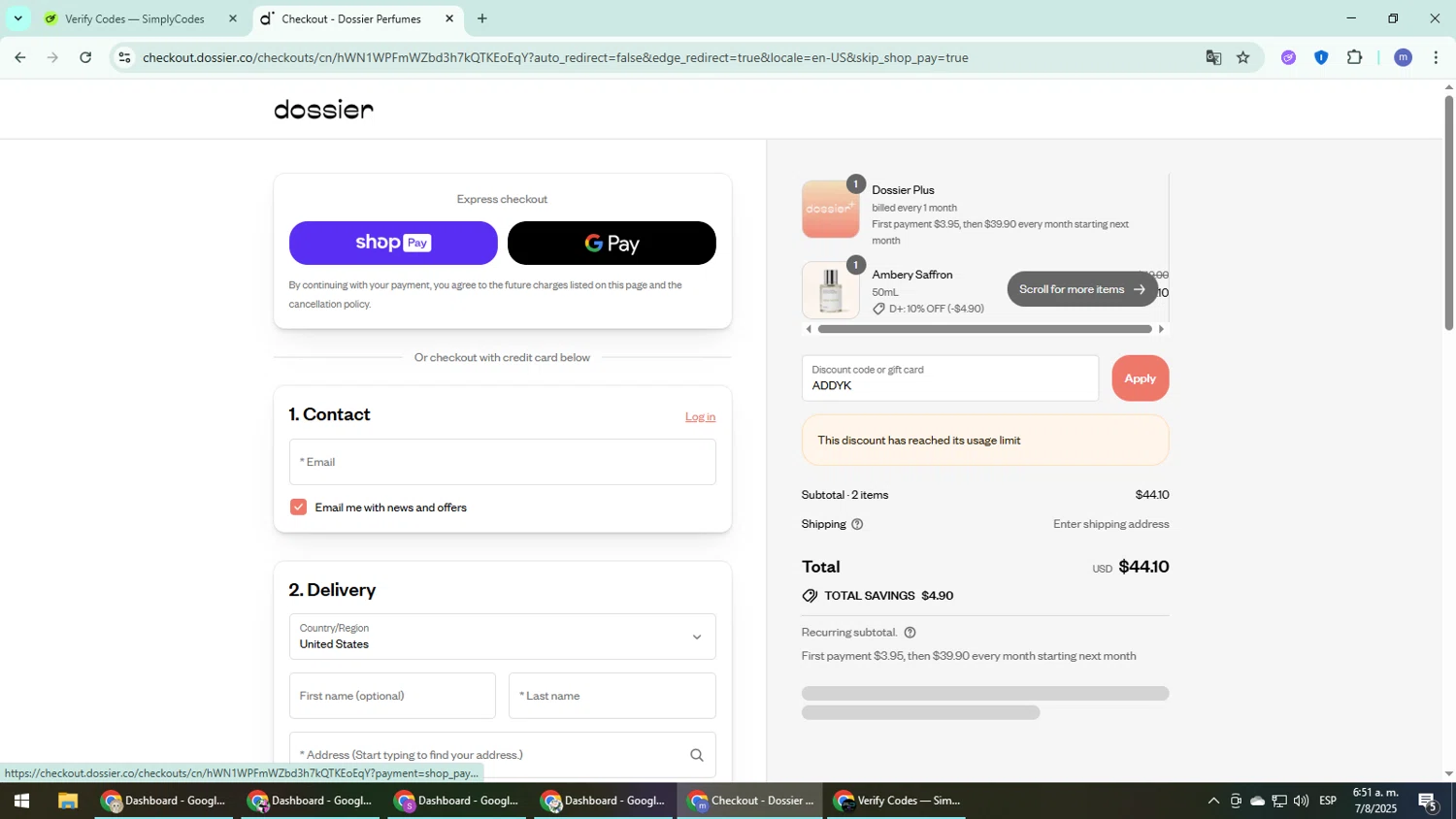Open the Country/Region dropdown
The height and width of the screenshot is (819, 1456).
[502, 637]
